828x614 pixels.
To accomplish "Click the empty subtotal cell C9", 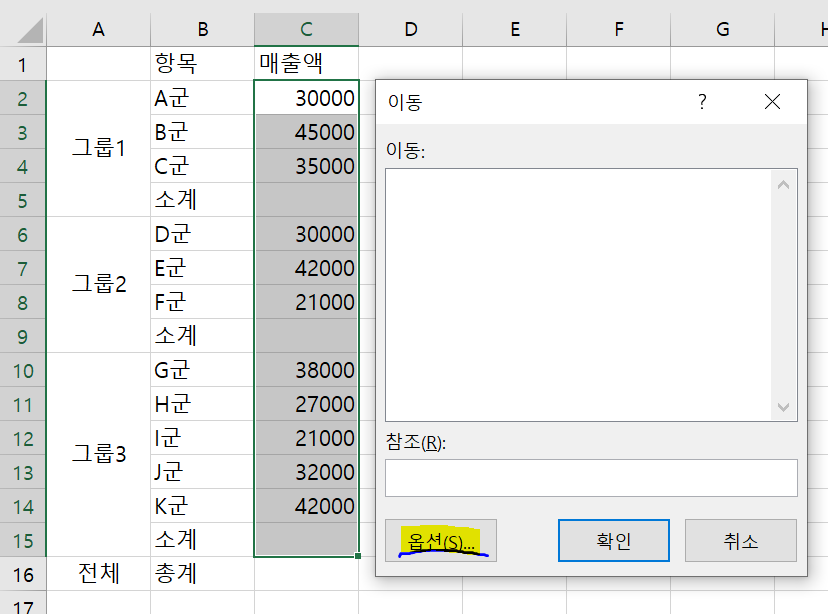I will point(306,336).
